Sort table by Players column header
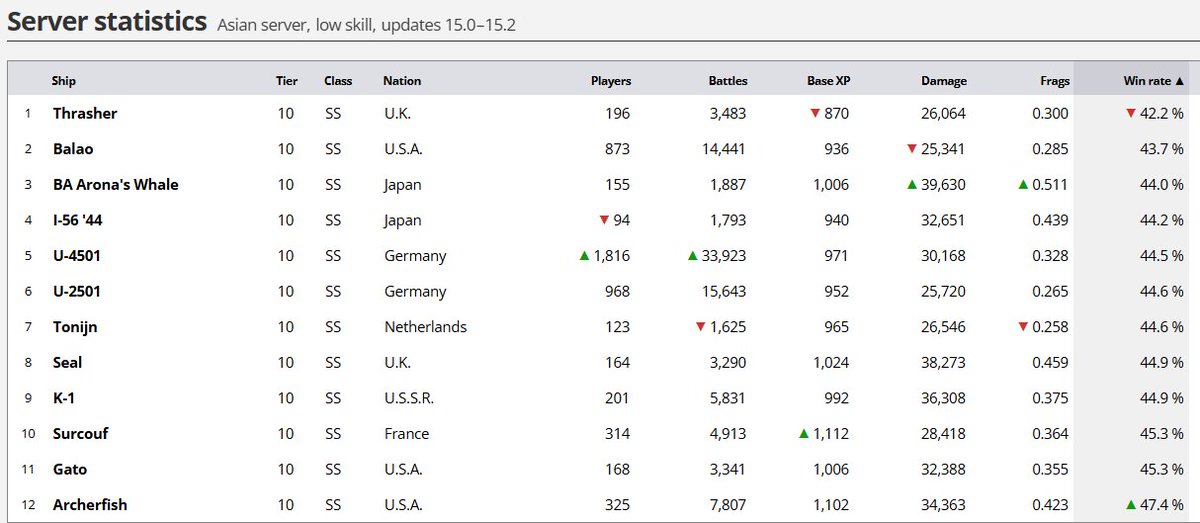Screen dimensions: 1200x523 click(611, 81)
